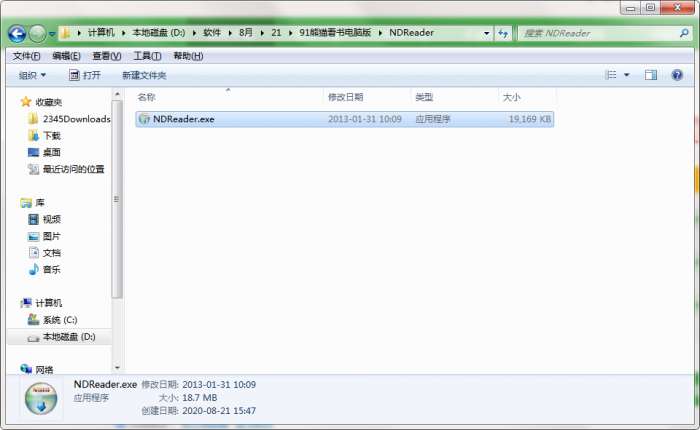This screenshot has width=700, height=430.
Task: Click the search NDReader input field
Action: (x=598, y=33)
